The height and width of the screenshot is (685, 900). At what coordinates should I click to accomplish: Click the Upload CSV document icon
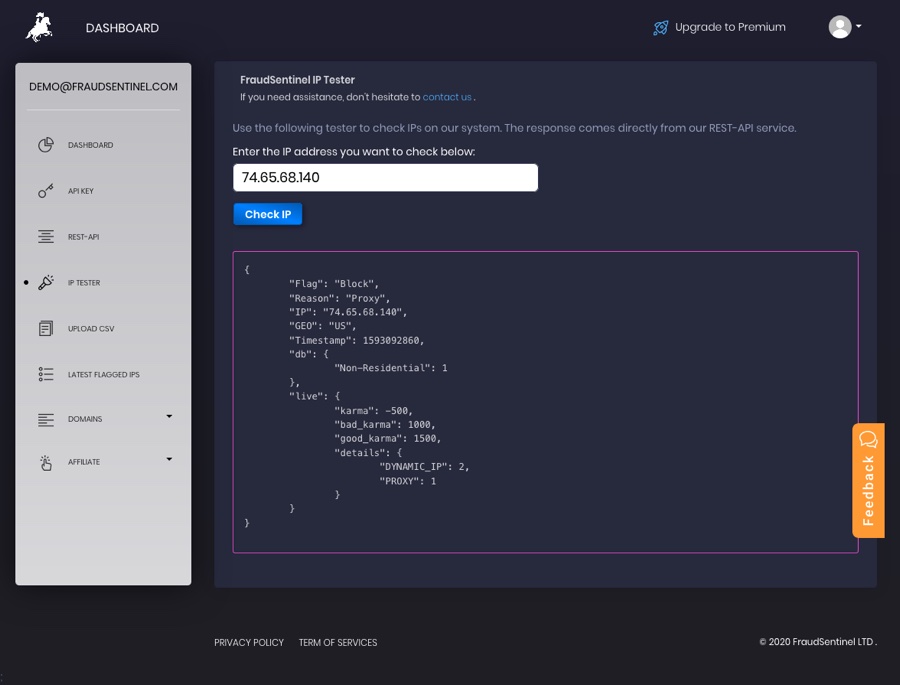click(46, 328)
